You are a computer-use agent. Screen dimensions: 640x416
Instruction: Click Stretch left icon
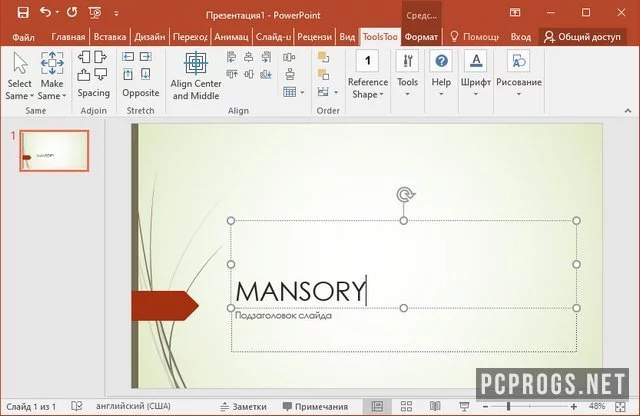point(128,56)
